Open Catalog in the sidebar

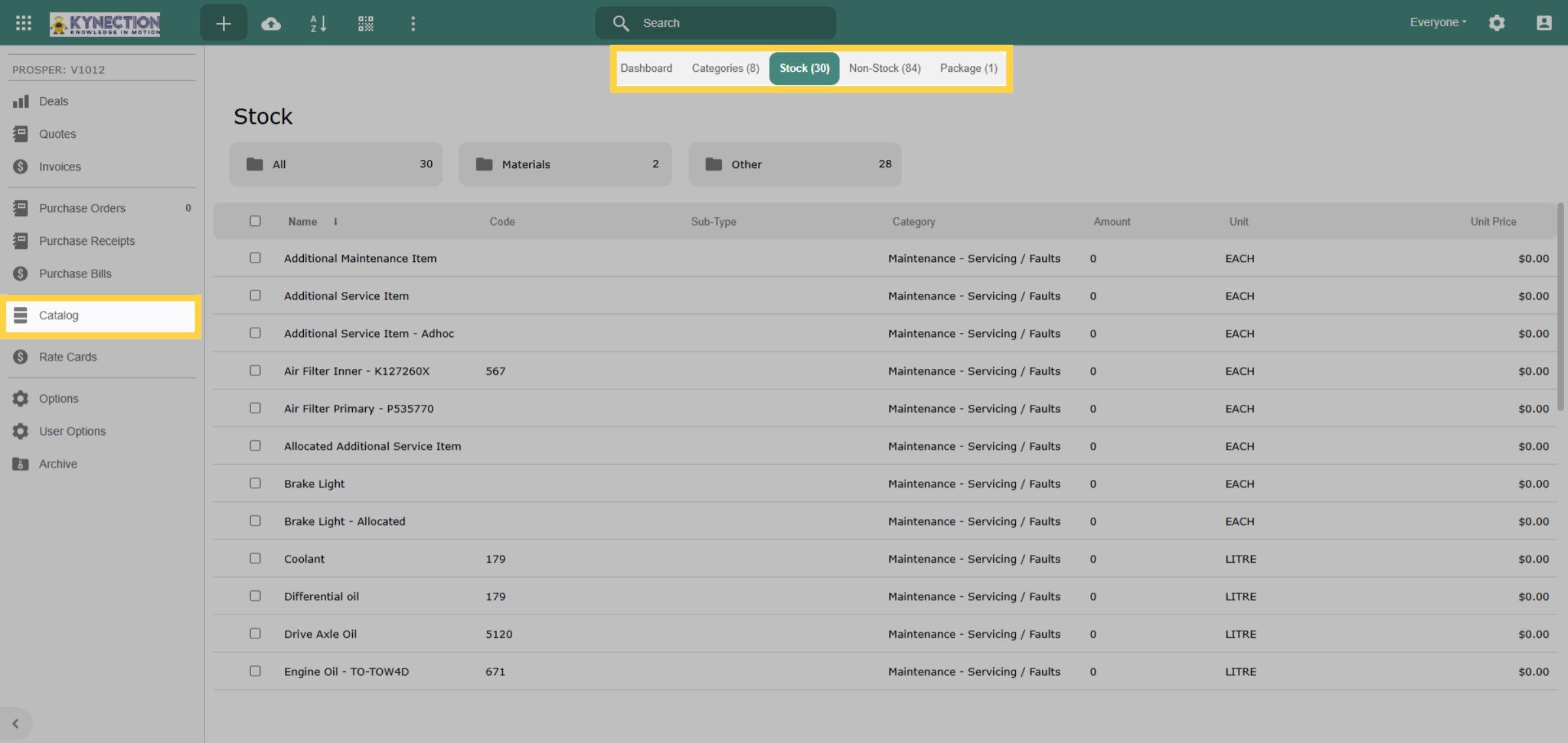click(101, 315)
